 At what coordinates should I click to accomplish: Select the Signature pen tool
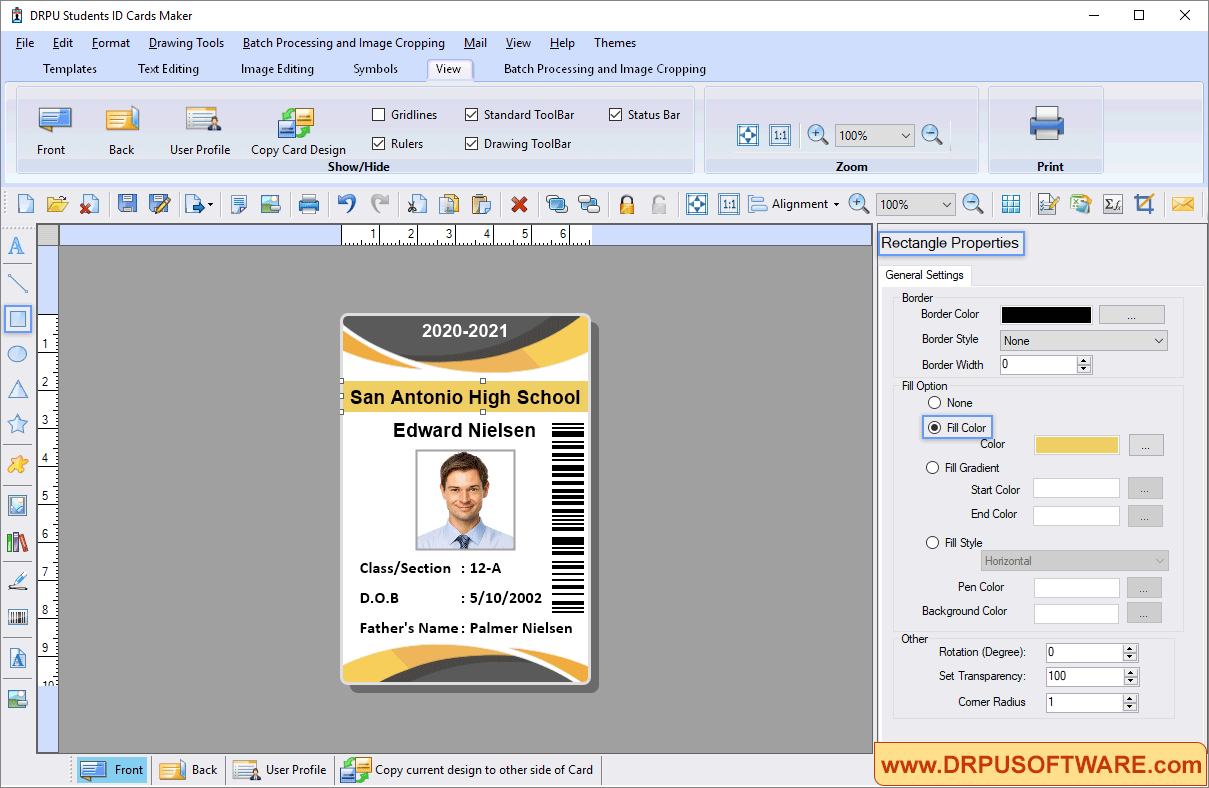pyautogui.click(x=17, y=580)
